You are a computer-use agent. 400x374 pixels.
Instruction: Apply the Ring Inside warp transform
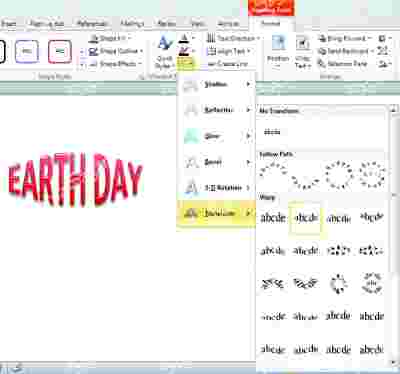pos(339,250)
